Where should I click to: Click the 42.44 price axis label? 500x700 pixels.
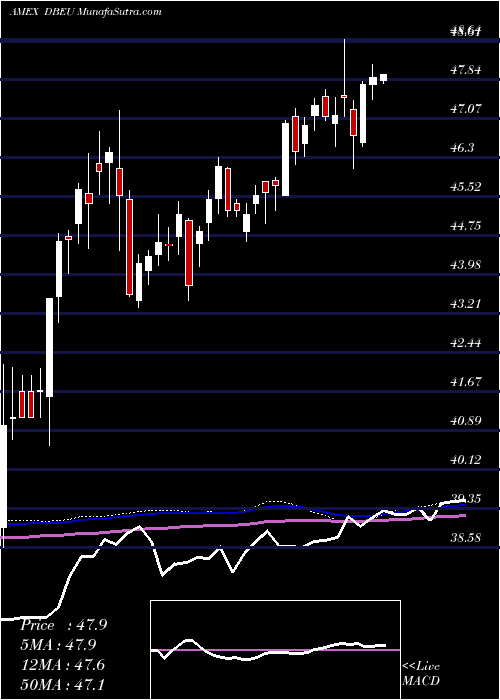click(x=466, y=343)
